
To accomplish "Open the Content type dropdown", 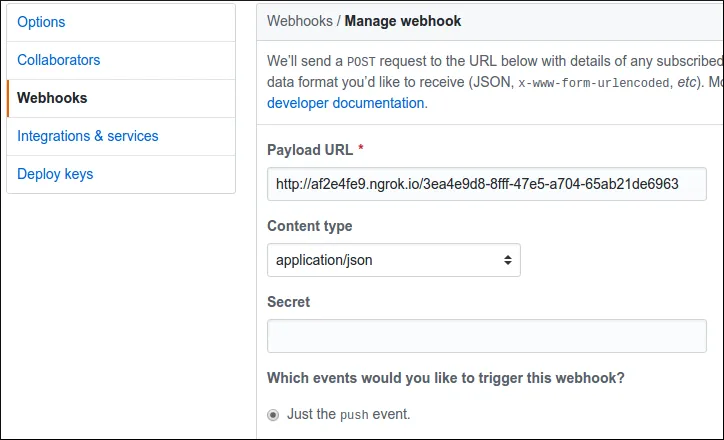I will click(393, 260).
